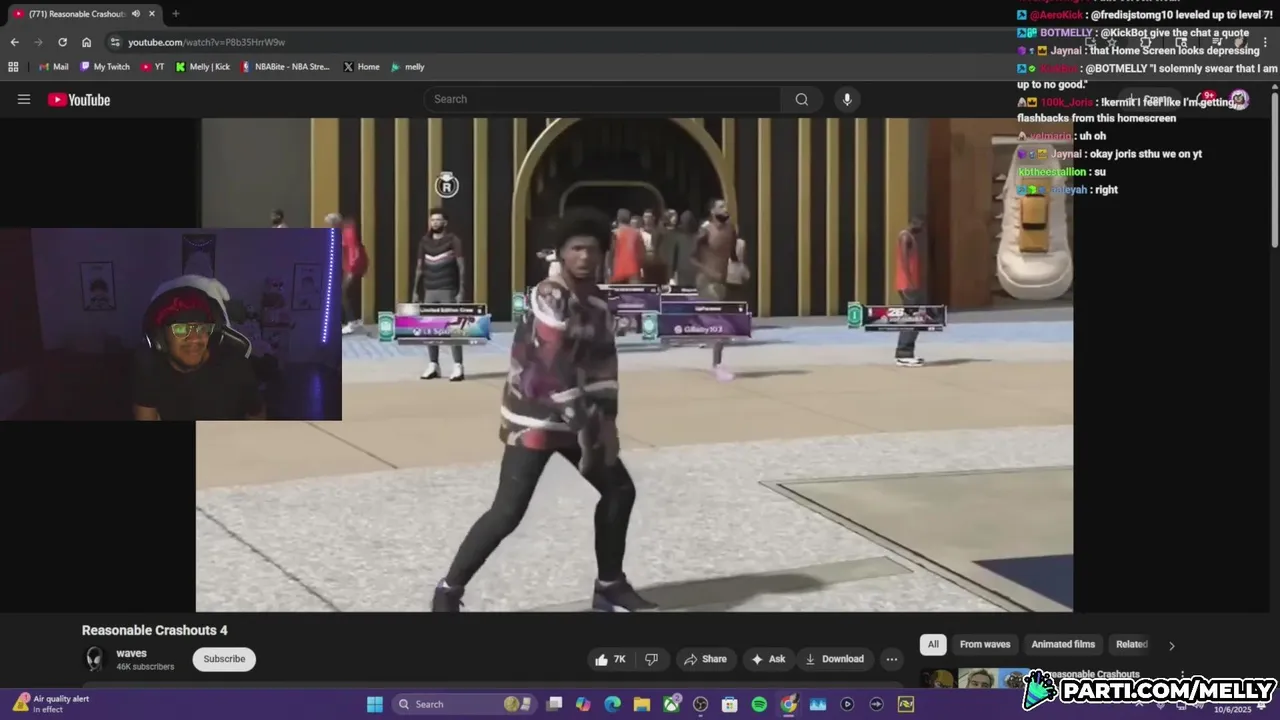Open the X Home bookmark
Viewport: 1280px width, 720px height.
[361, 67]
